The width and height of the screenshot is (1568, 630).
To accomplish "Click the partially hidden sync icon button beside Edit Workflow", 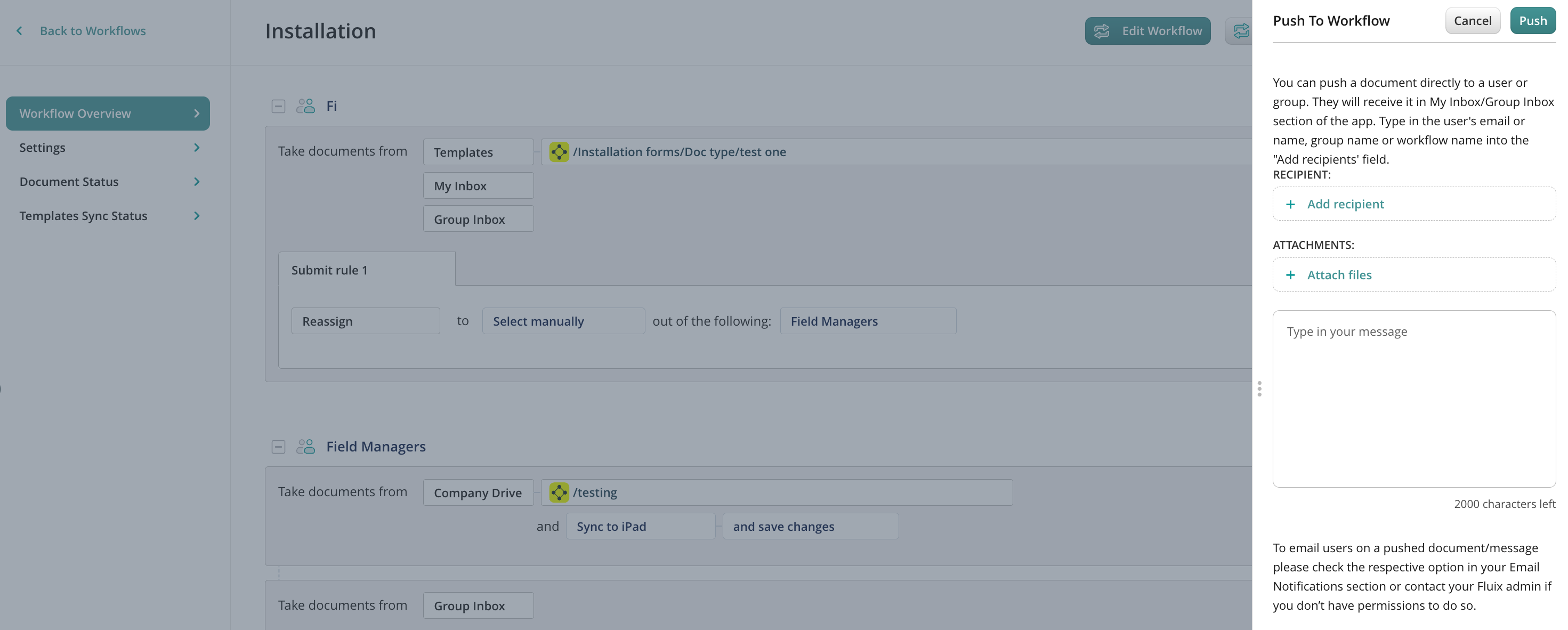I will tap(1240, 31).
